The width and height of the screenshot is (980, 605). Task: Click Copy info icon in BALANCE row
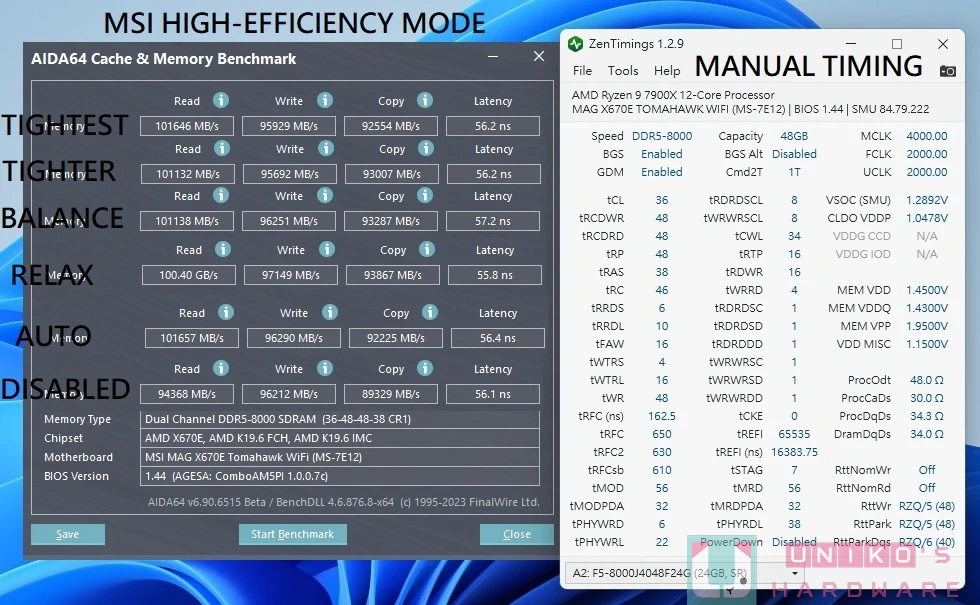pyautogui.click(x=425, y=195)
